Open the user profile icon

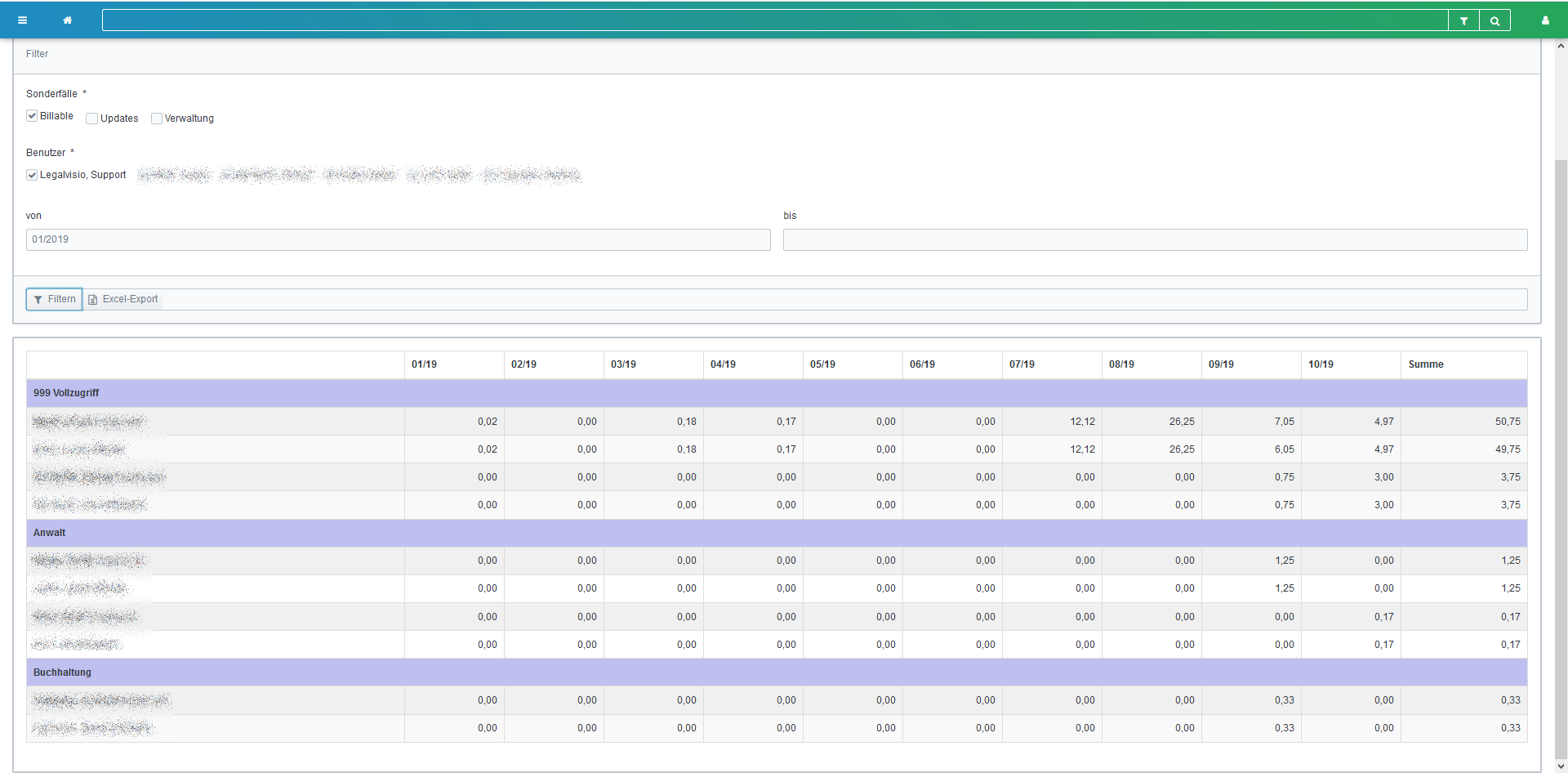1545,20
